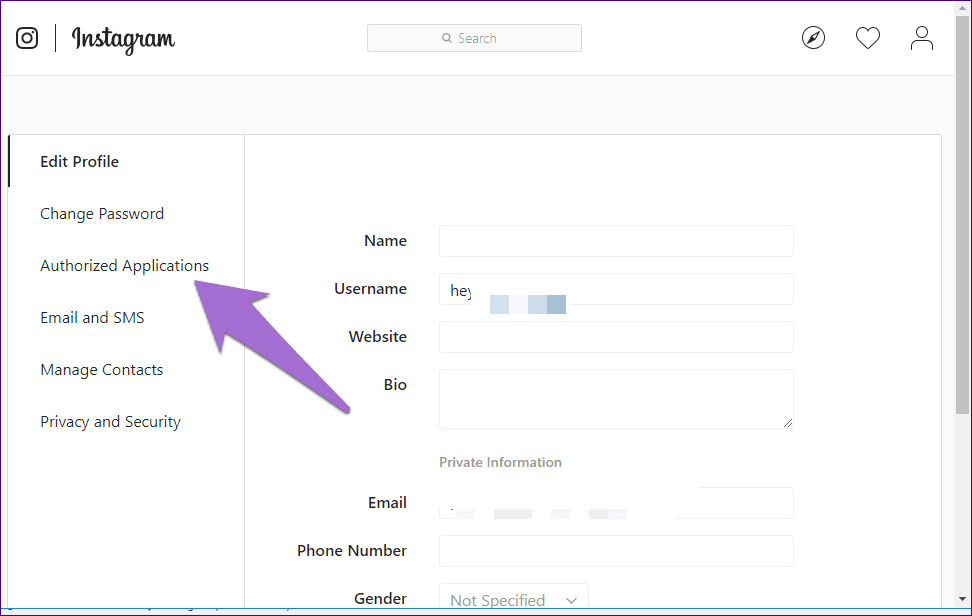
Task: Click the Website field label
Action: [378, 337]
